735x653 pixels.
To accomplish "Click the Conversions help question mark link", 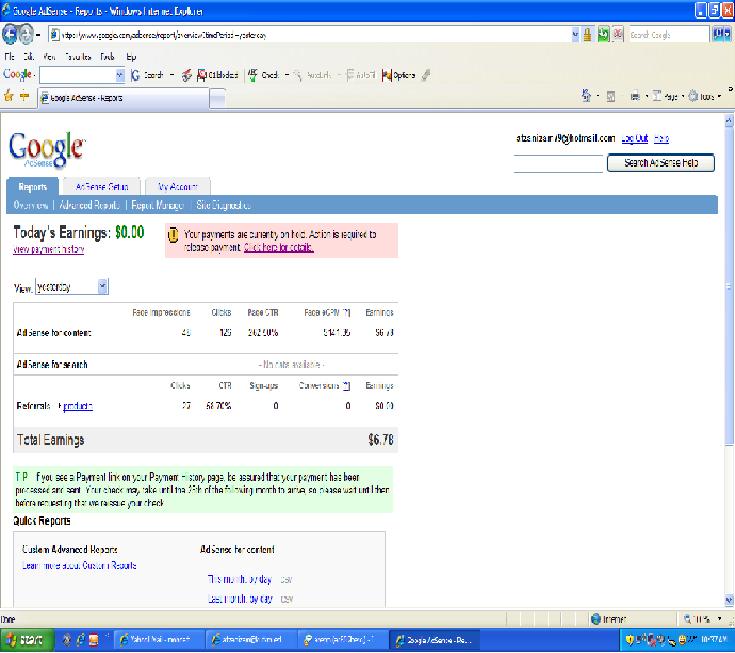I will (x=346, y=386).
